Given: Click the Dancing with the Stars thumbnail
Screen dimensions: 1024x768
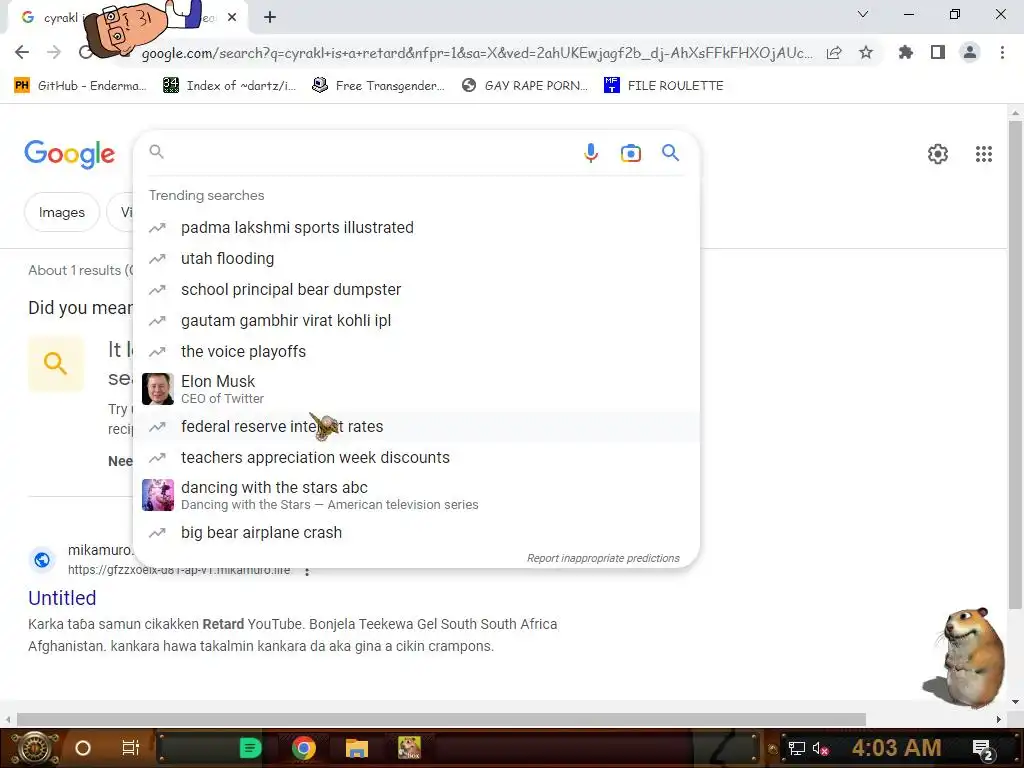Looking at the screenshot, I should click(158, 495).
